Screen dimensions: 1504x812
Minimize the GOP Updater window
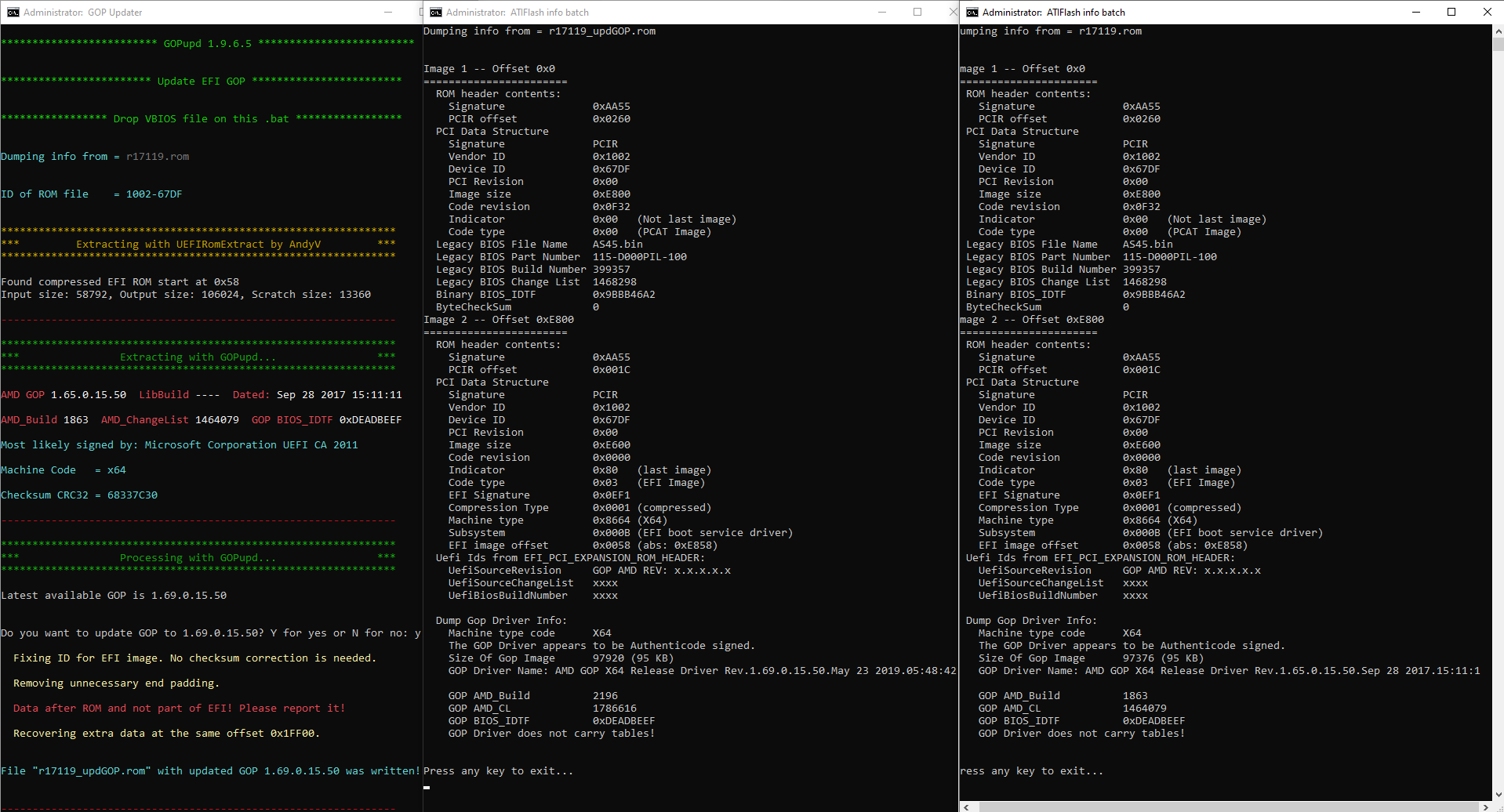coord(388,13)
